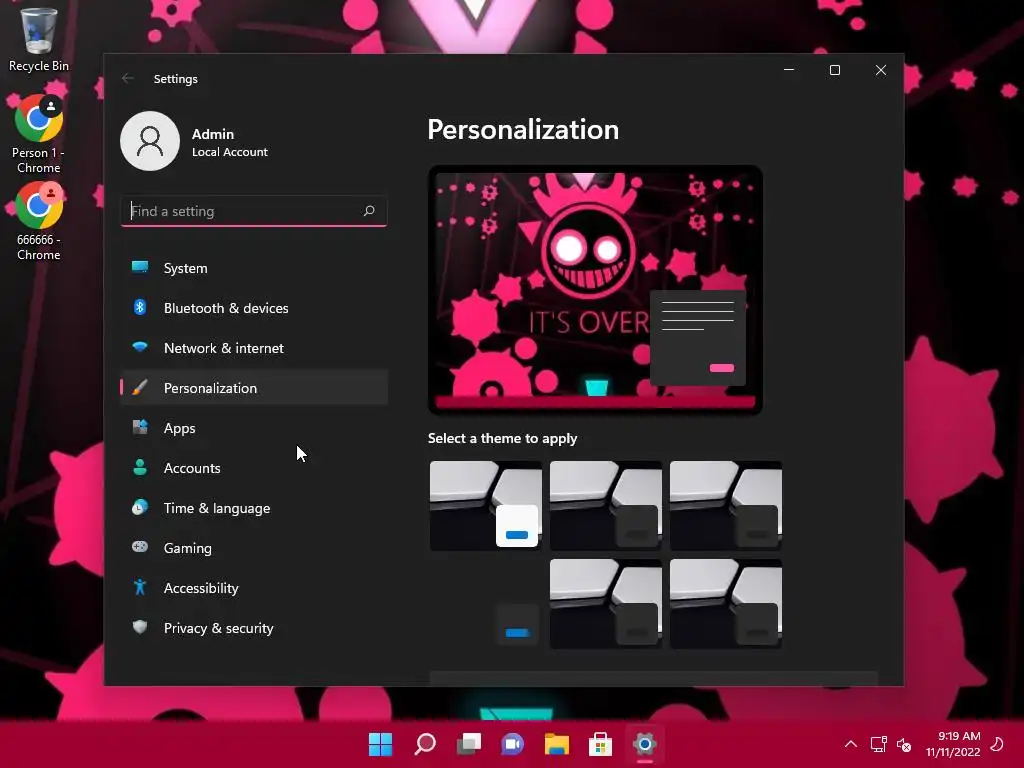Click the focus assist moon icon
The width and height of the screenshot is (1024, 768).
click(998, 744)
